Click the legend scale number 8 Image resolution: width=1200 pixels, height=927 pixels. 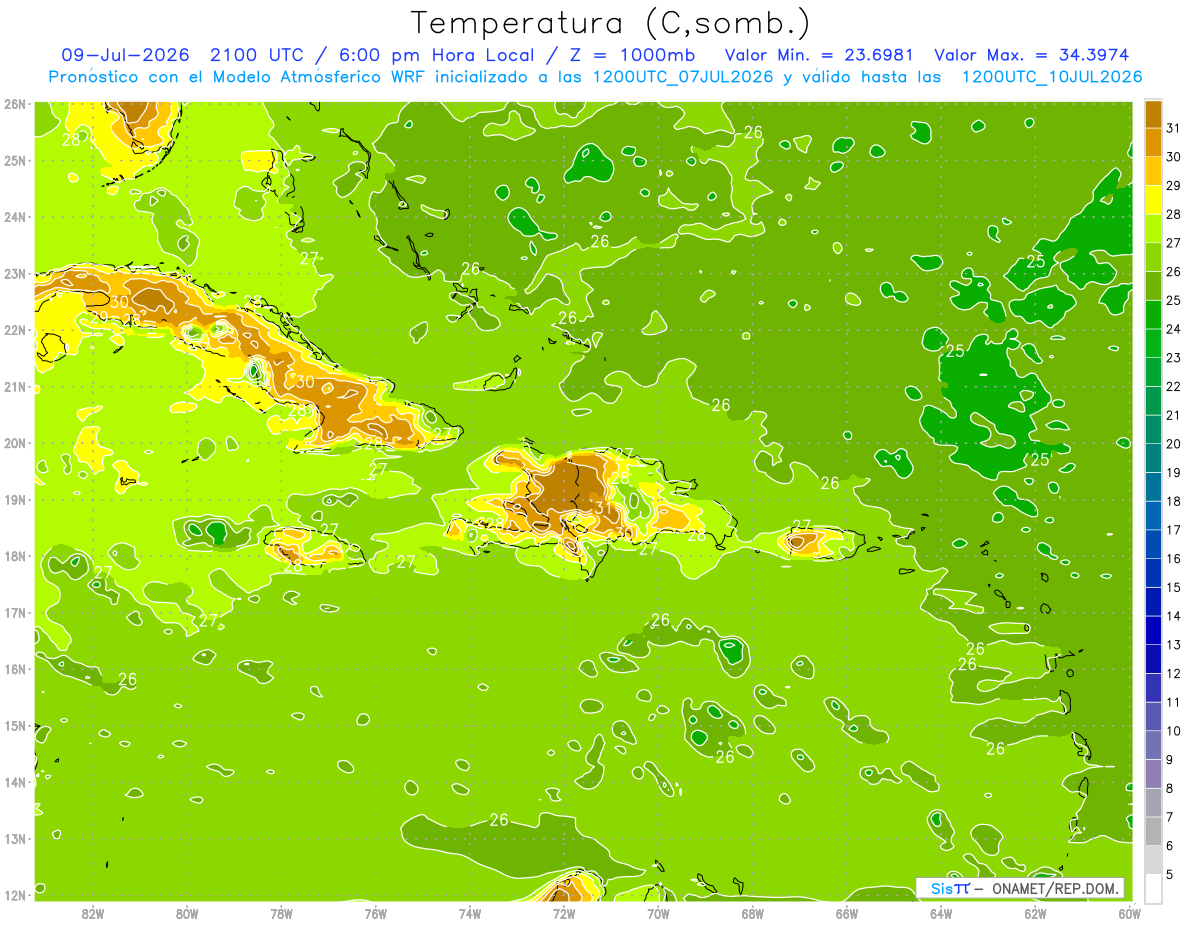1171,788
